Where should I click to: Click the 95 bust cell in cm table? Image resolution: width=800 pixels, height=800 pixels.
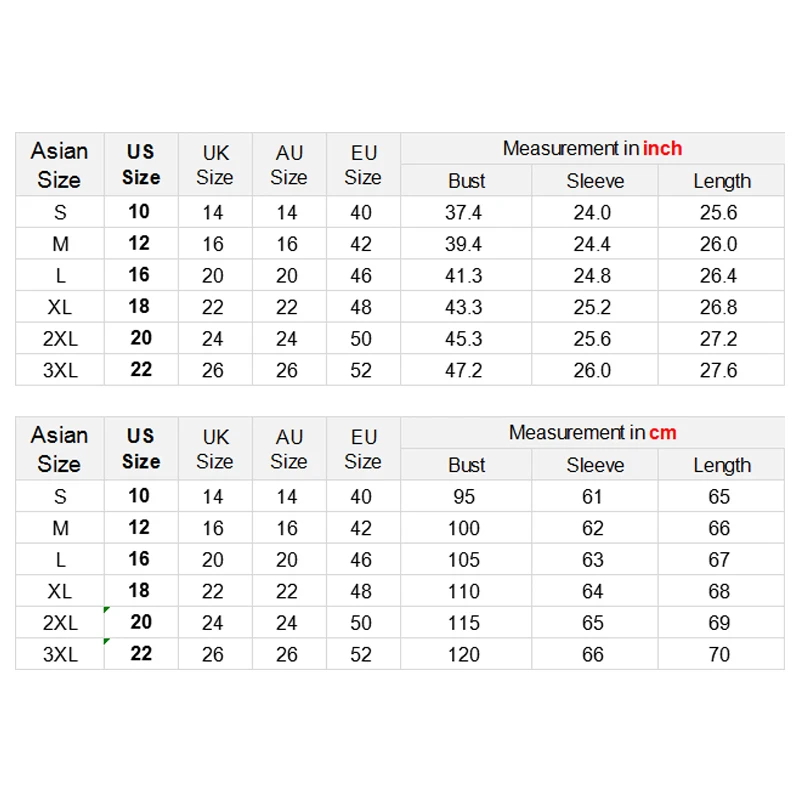coord(464,497)
